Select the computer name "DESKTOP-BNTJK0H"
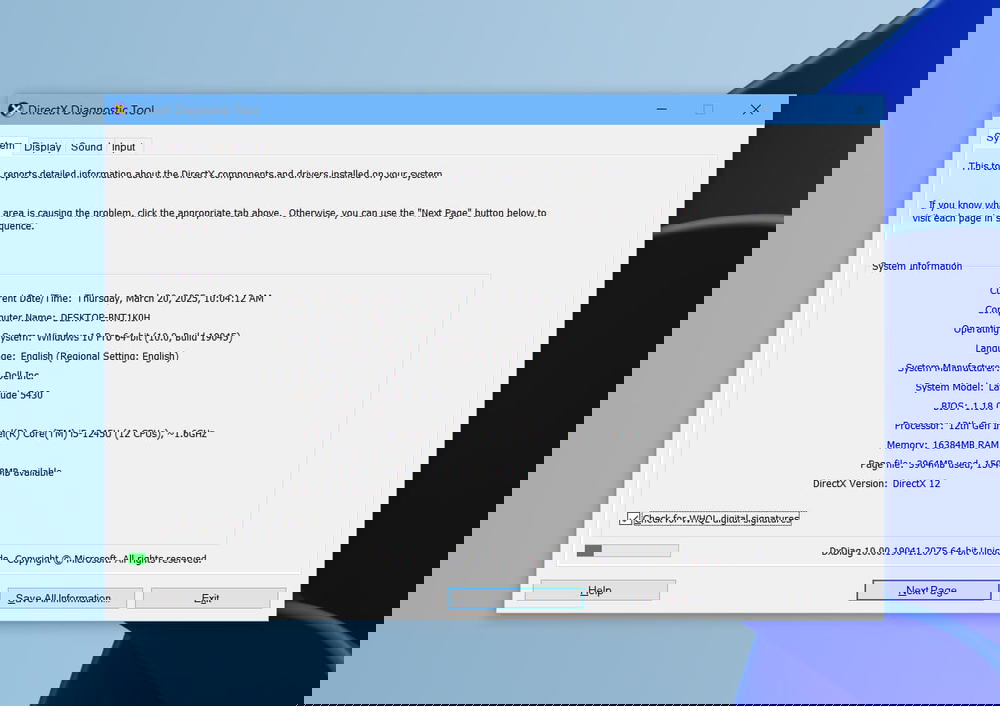Viewport: 1000px width, 706px height. 105,318
